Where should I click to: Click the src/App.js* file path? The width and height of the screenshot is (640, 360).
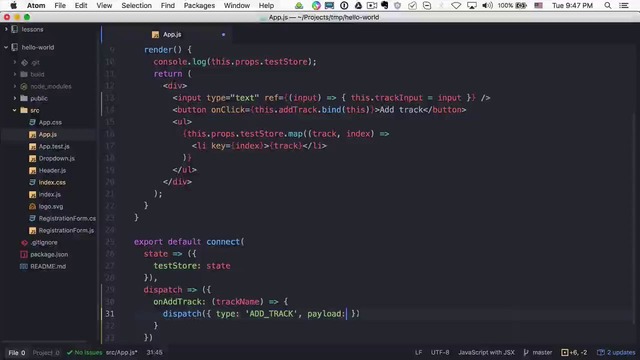coord(122,352)
